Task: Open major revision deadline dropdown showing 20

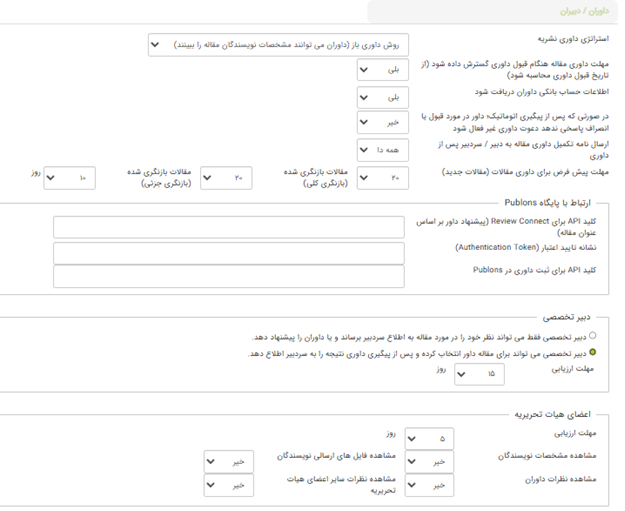Action: coord(226,178)
